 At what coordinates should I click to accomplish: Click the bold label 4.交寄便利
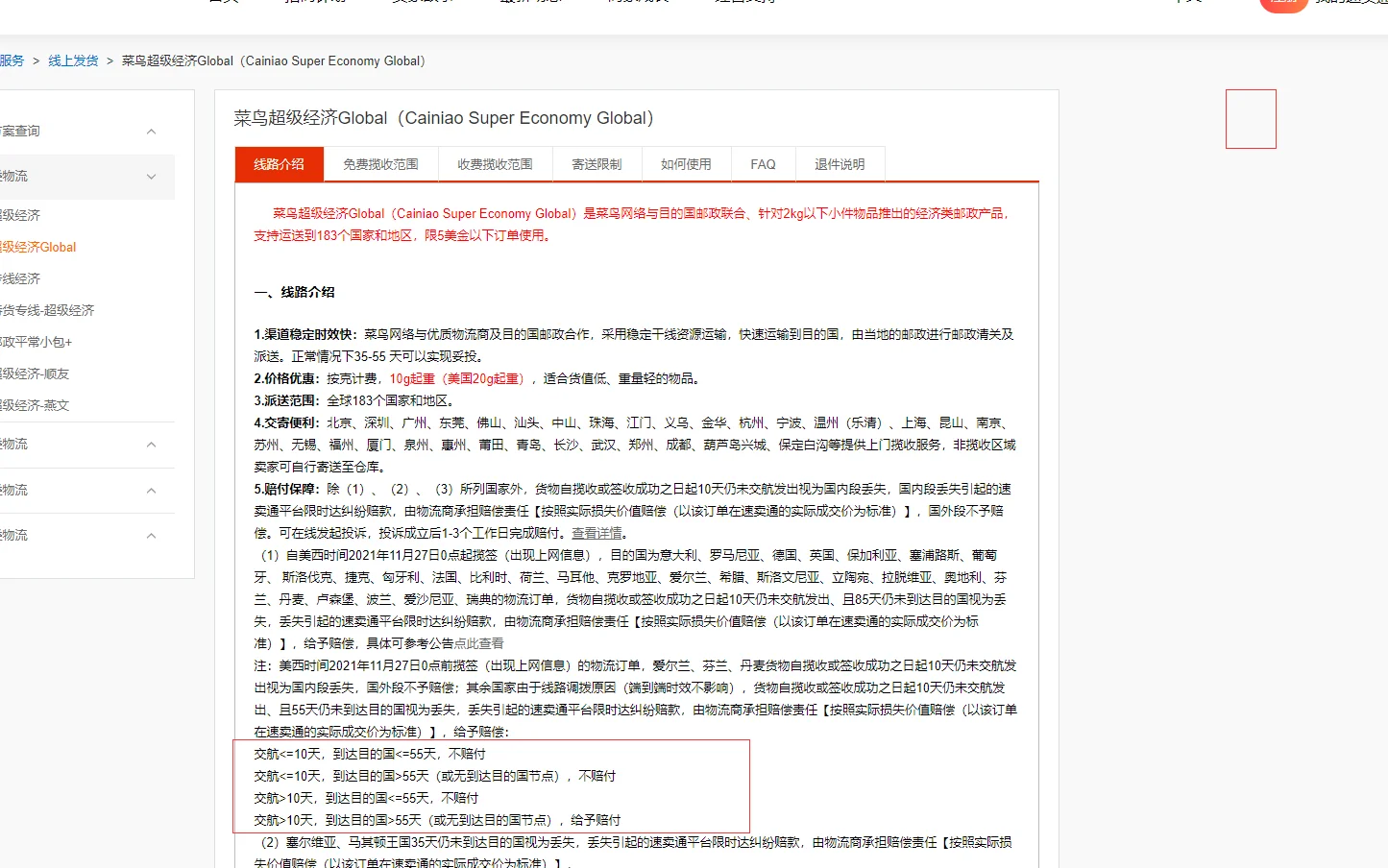[287, 422]
